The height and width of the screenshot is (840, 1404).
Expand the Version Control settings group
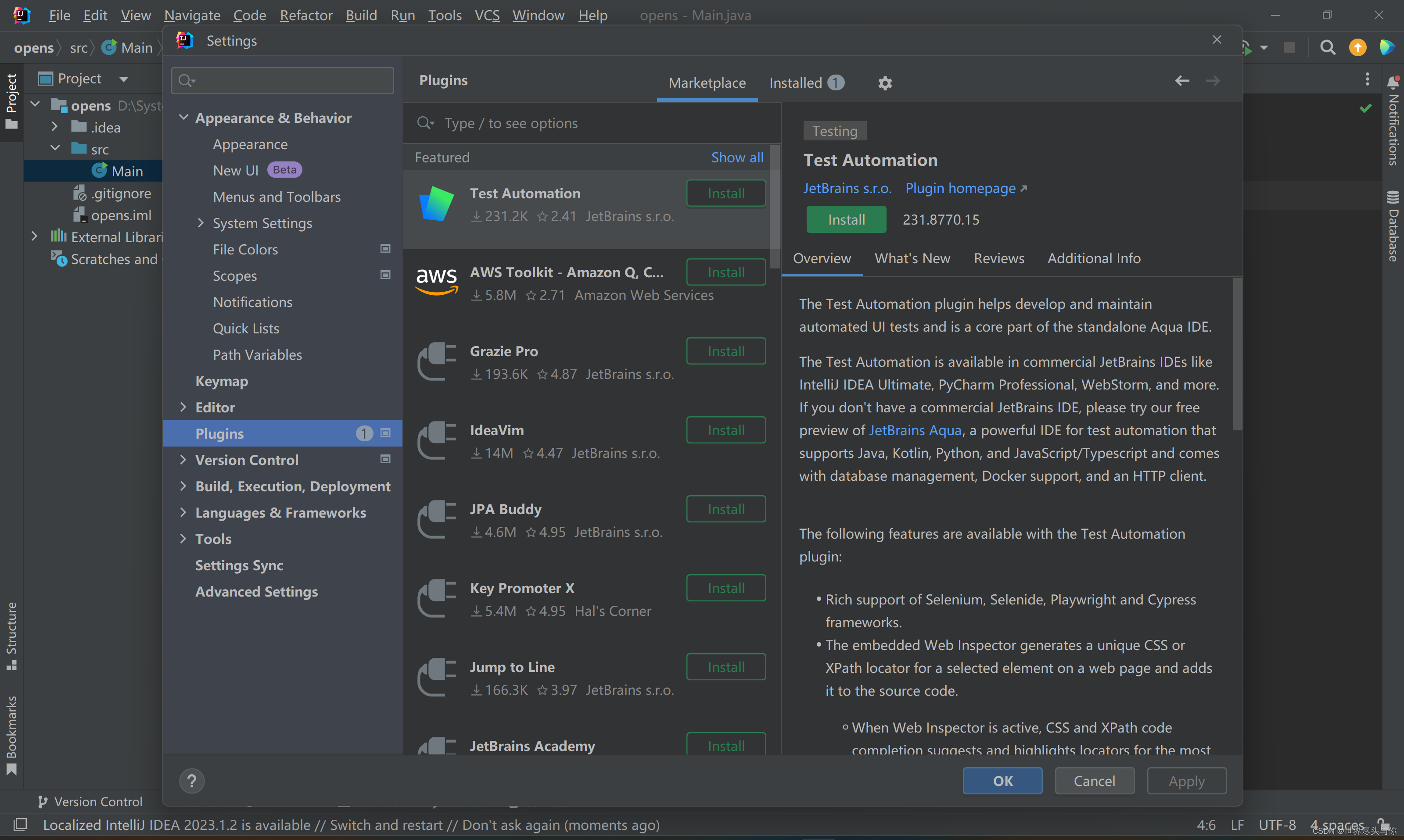click(x=183, y=460)
